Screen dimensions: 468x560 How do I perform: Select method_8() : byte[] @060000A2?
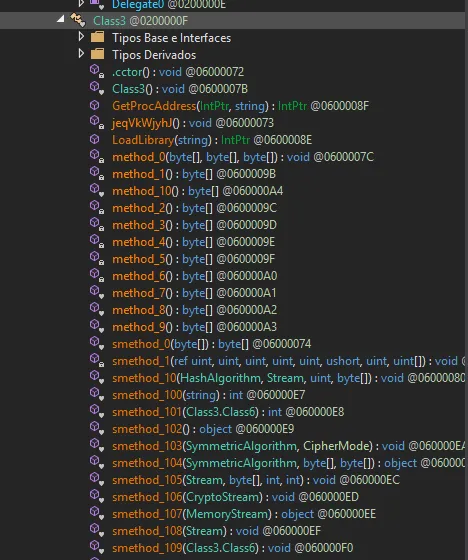pos(194,310)
